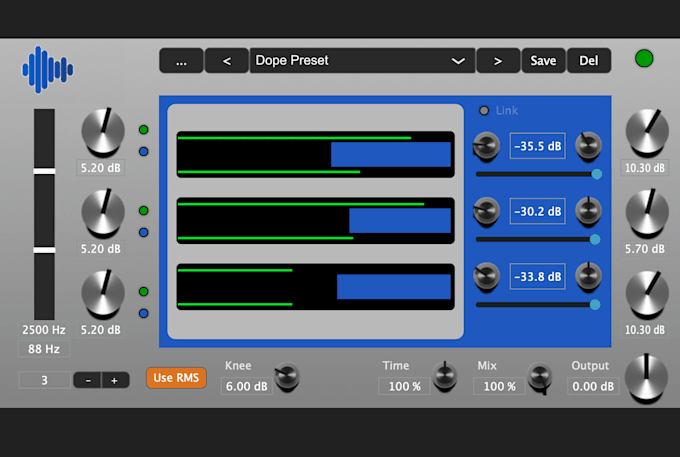Image resolution: width=680 pixels, height=457 pixels.
Task: Go to the next preset with > button
Action: [497, 61]
